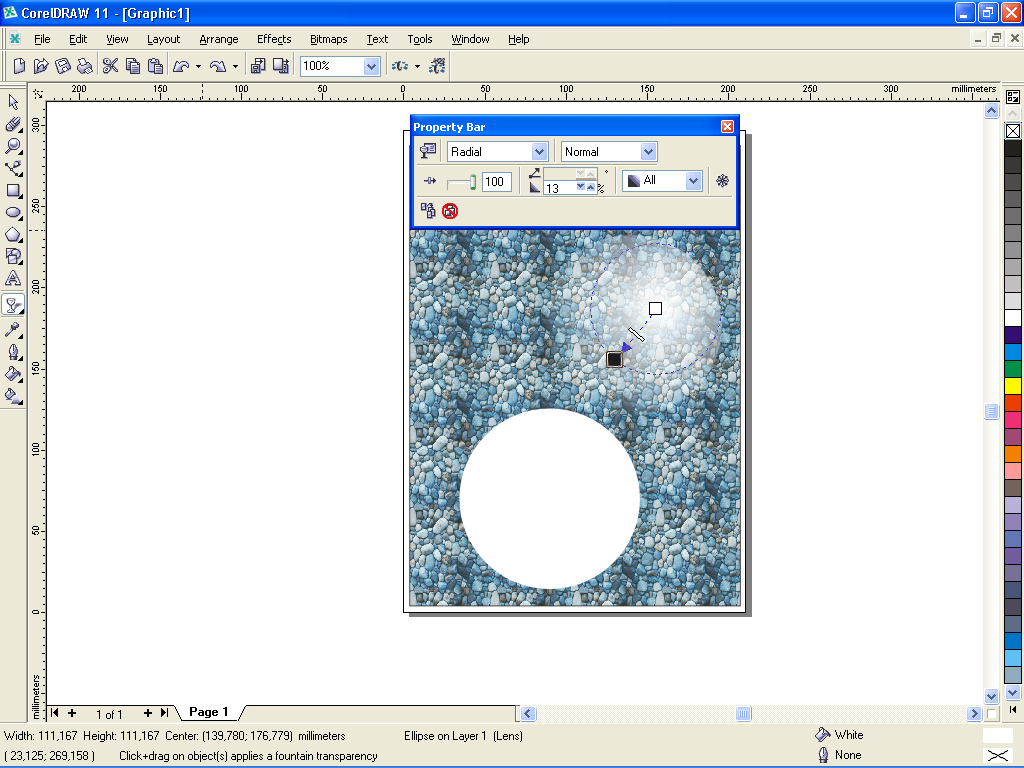Select the Shape tool in the toolbox
This screenshot has height=768, width=1024.
(x=13, y=124)
